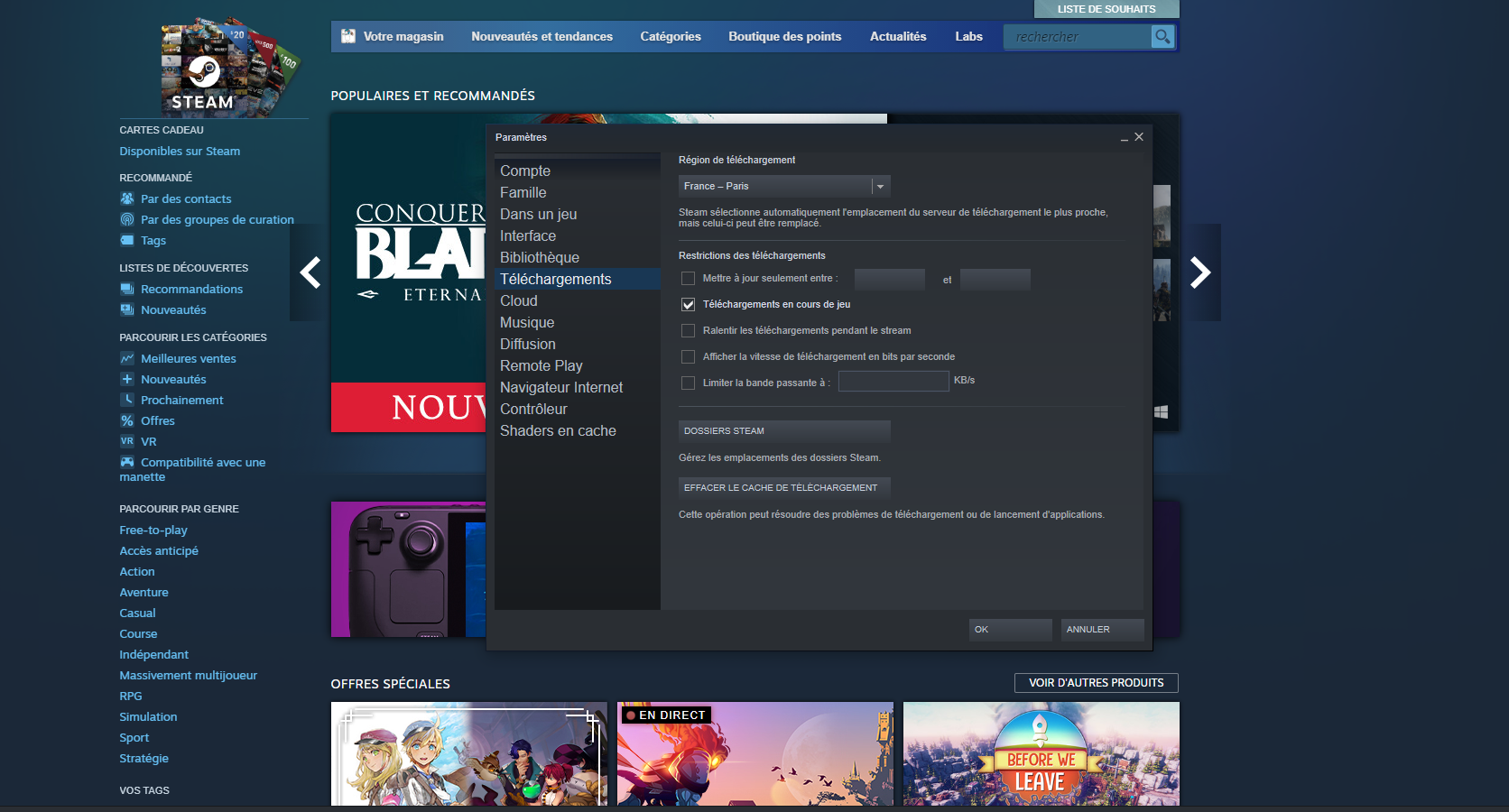1509x812 pixels.
Task: Click the percent icon beside Offres
Action: click(126, 420)
